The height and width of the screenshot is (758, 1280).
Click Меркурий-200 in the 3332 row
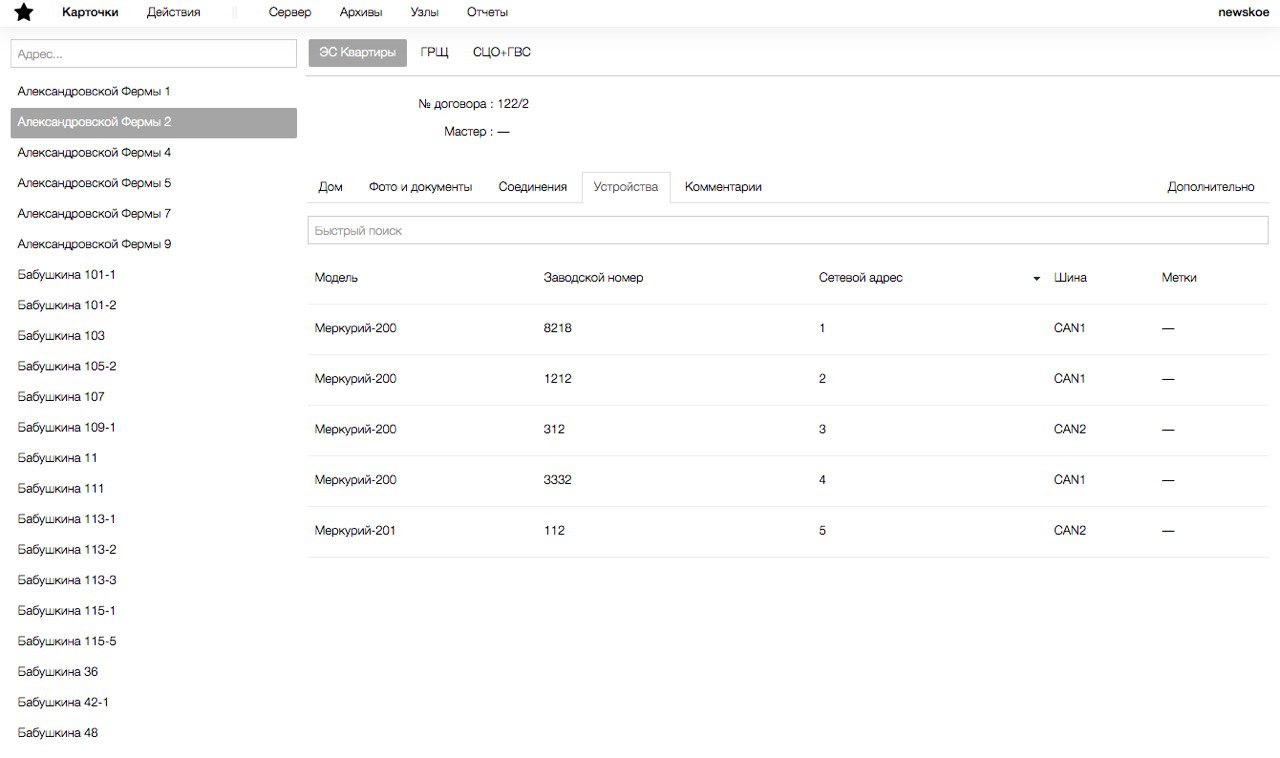(355, 480)
